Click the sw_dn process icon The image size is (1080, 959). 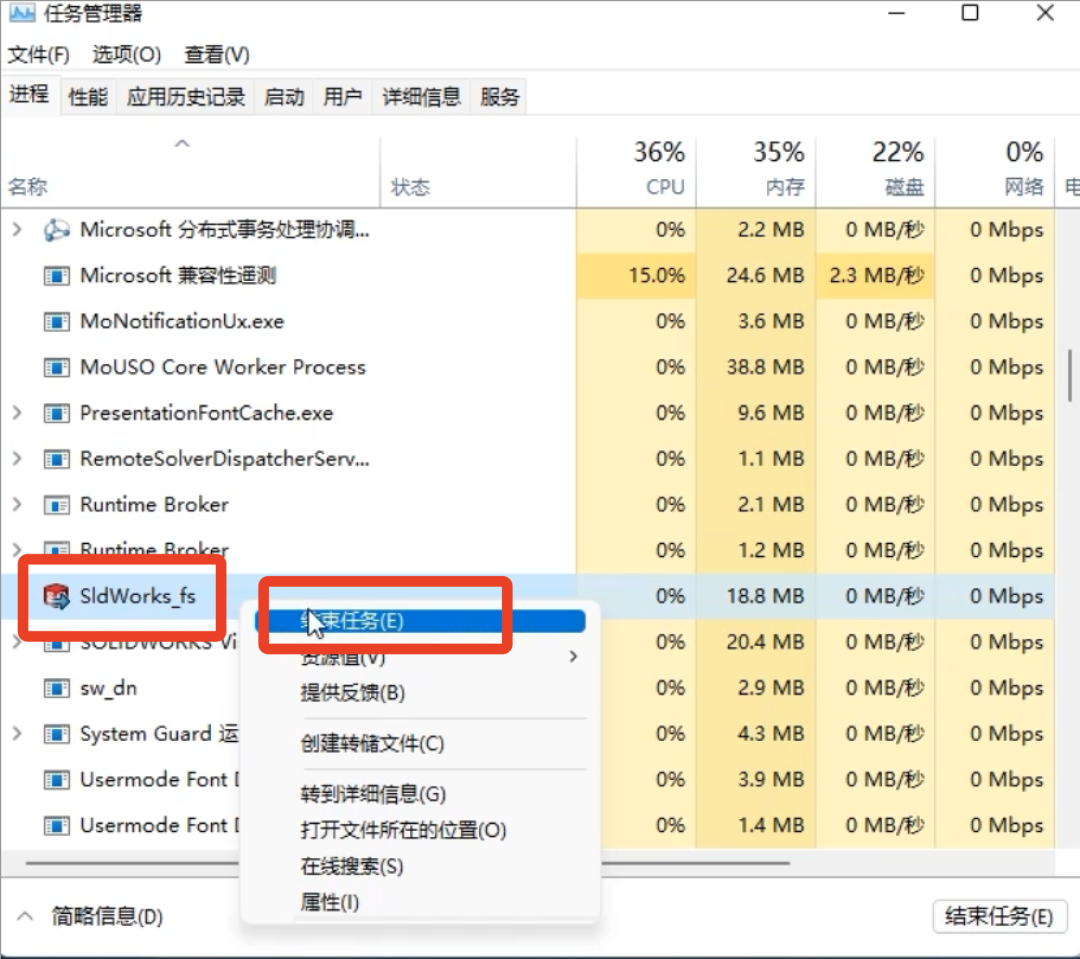pos(58,688)
